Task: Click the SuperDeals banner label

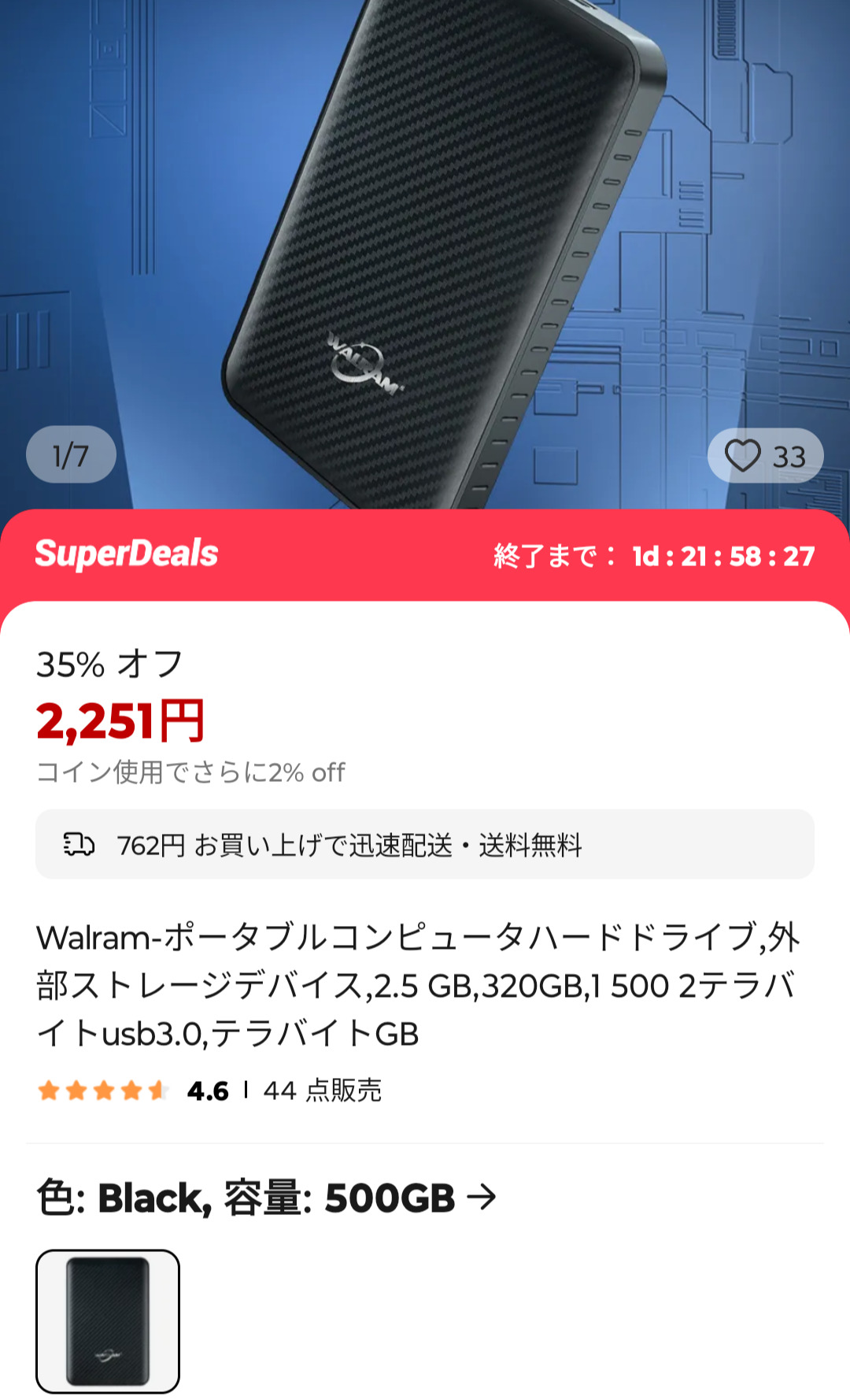Action: (x=127, y=554)
